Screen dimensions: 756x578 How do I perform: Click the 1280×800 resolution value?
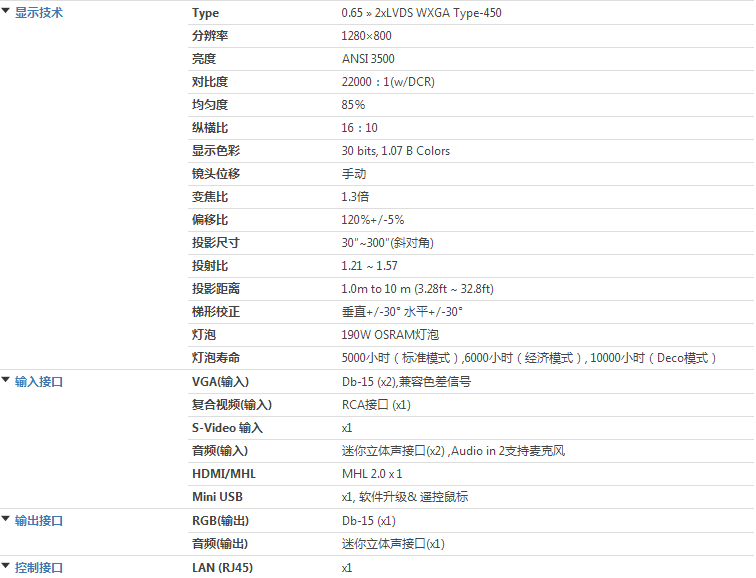point(367,36)
